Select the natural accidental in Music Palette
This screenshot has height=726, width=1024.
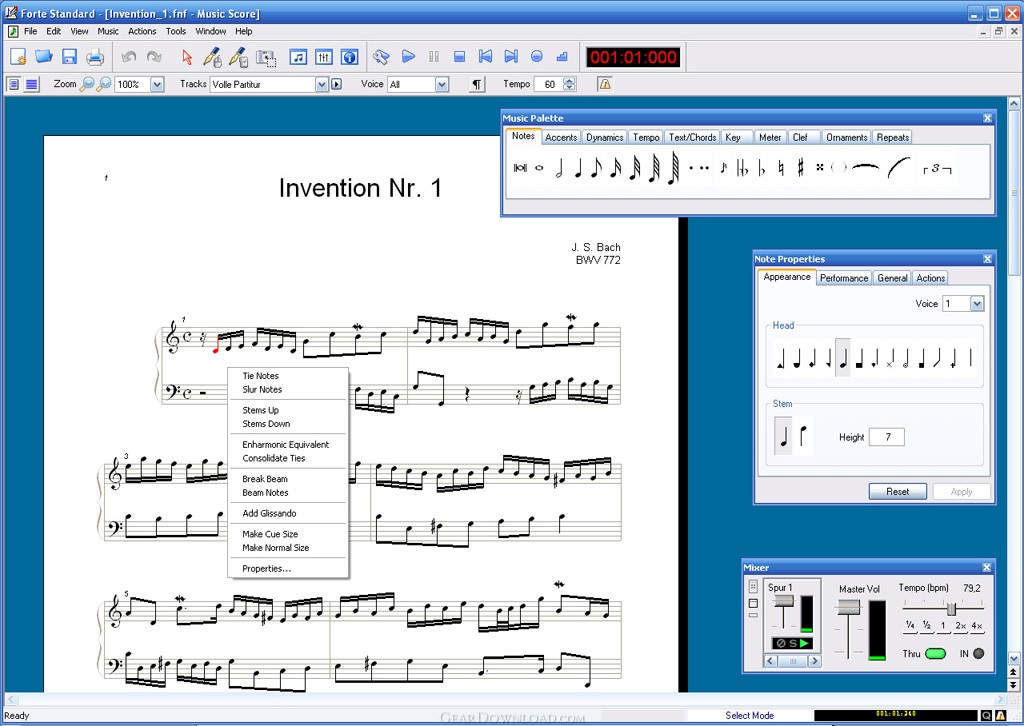(781, 168)
